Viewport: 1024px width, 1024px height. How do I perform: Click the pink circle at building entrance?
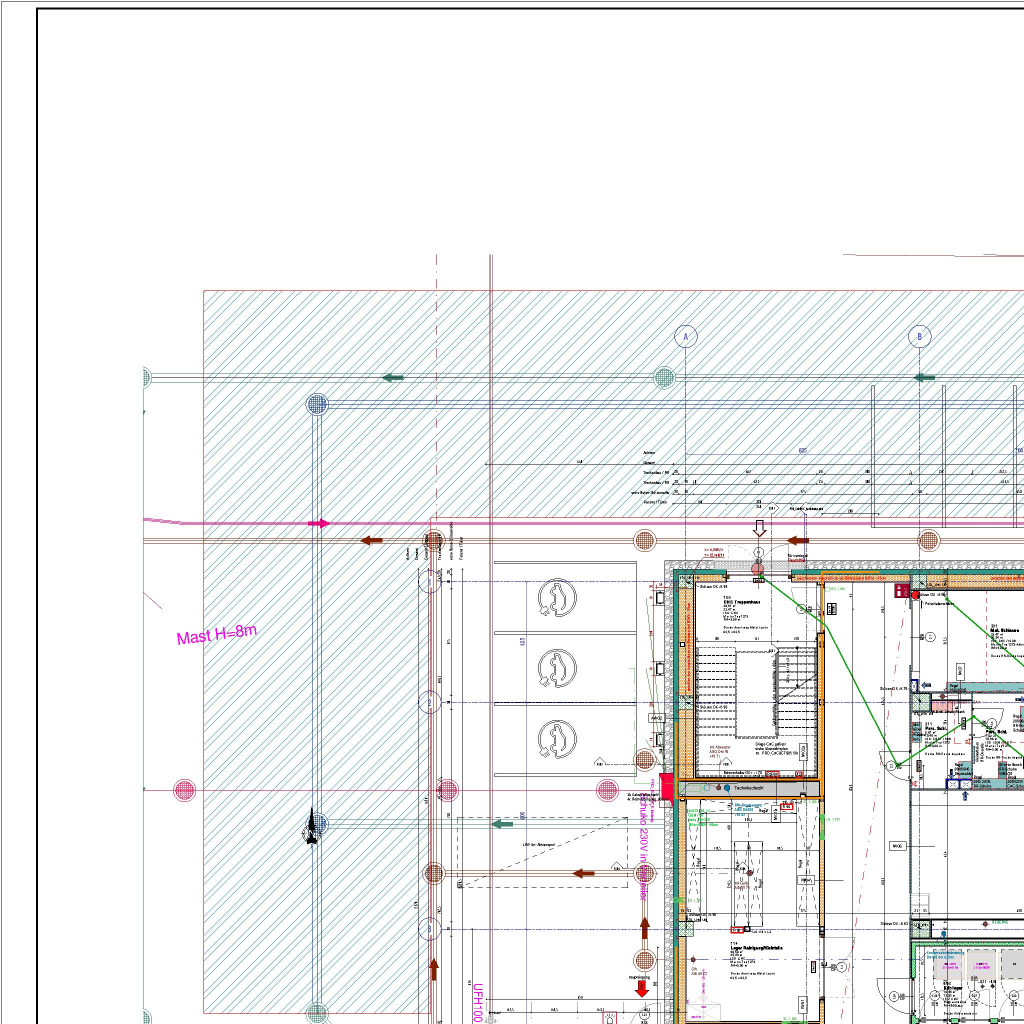coord(758,569)
